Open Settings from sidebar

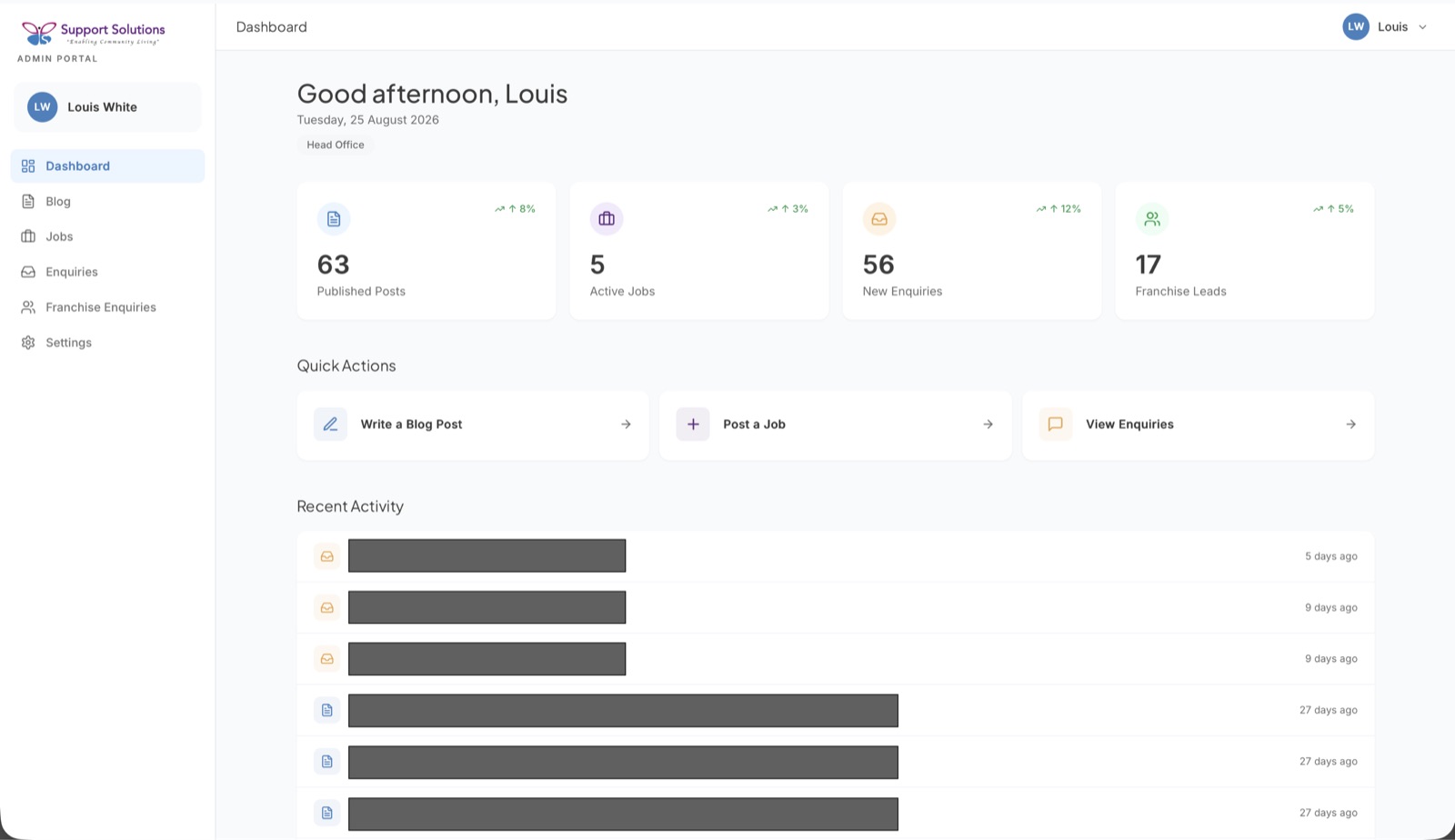coord(107,343)
